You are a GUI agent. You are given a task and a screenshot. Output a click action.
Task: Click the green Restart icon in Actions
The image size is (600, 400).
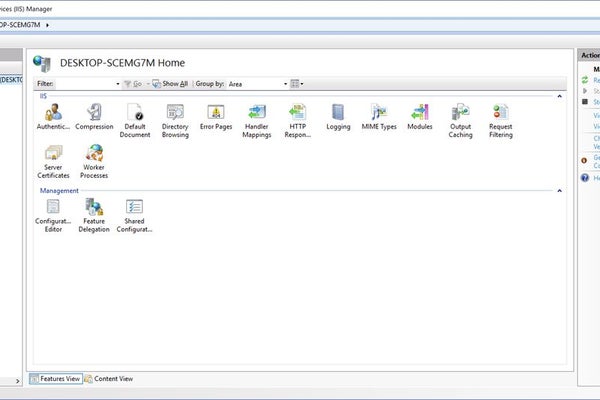point(585,80)
